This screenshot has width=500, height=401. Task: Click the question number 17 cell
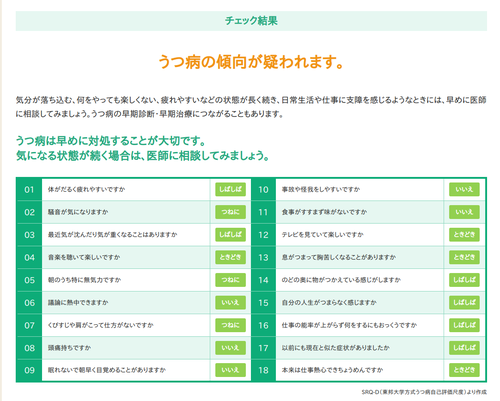coord(263,348)
